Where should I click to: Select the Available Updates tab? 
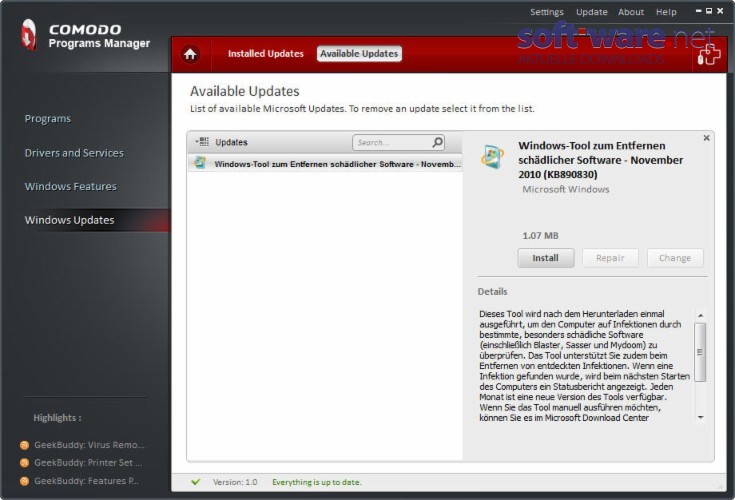point(359,54)
